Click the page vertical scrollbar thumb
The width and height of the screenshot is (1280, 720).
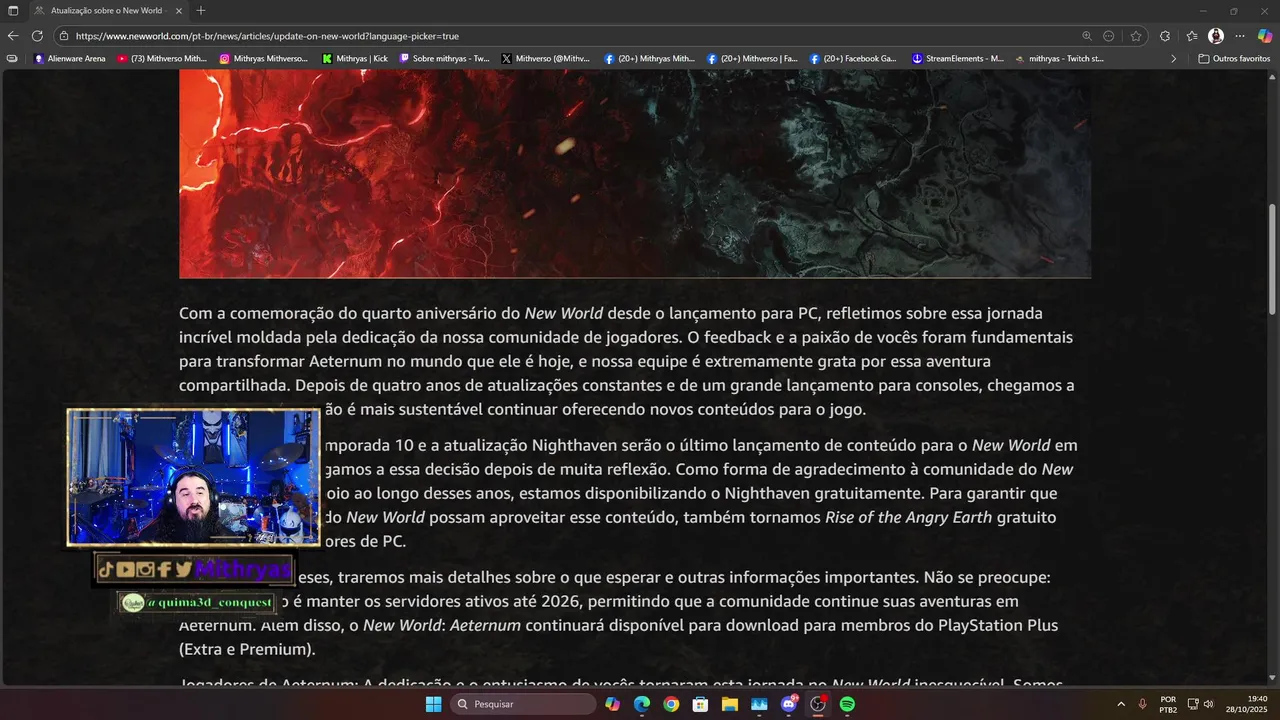point(1273,260)
